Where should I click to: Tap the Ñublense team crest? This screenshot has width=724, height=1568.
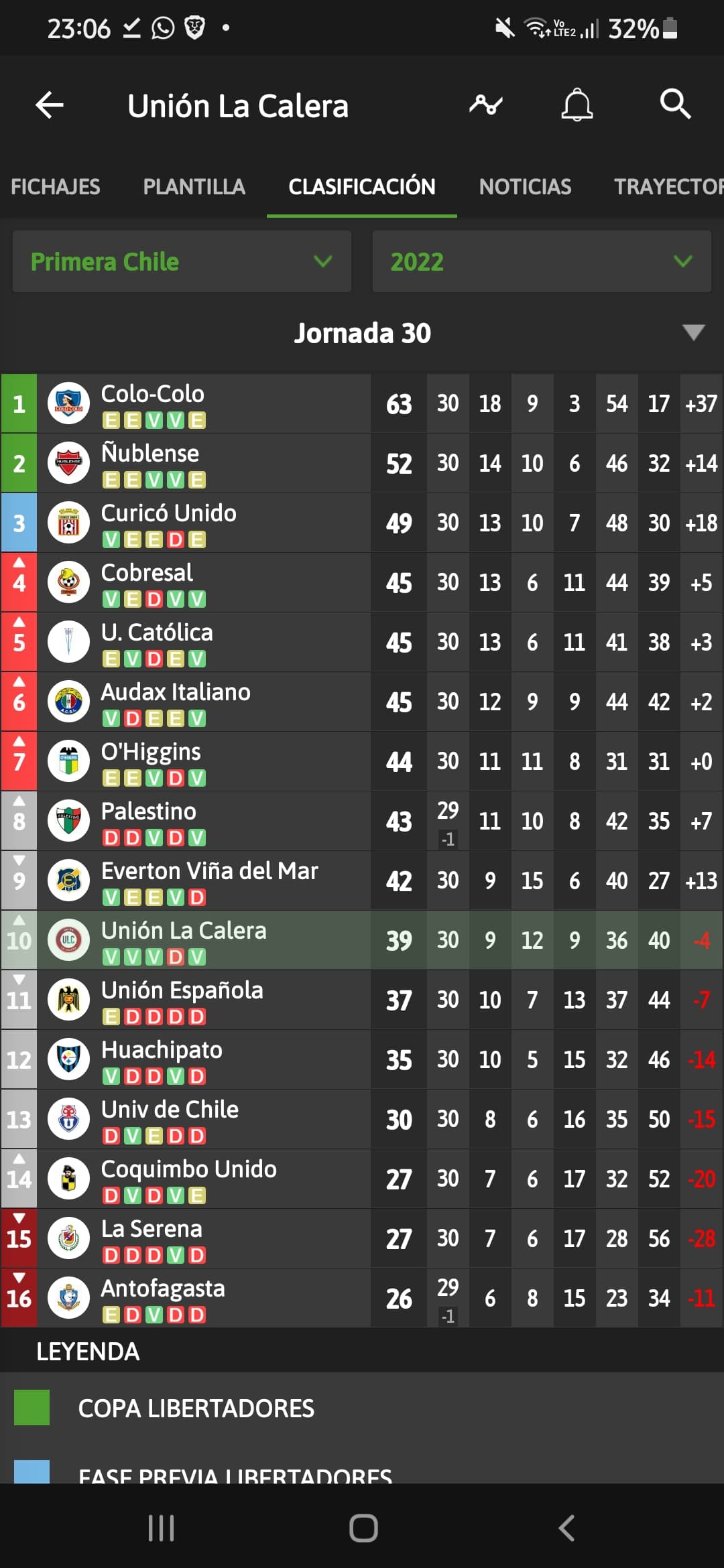coord(68,463)
